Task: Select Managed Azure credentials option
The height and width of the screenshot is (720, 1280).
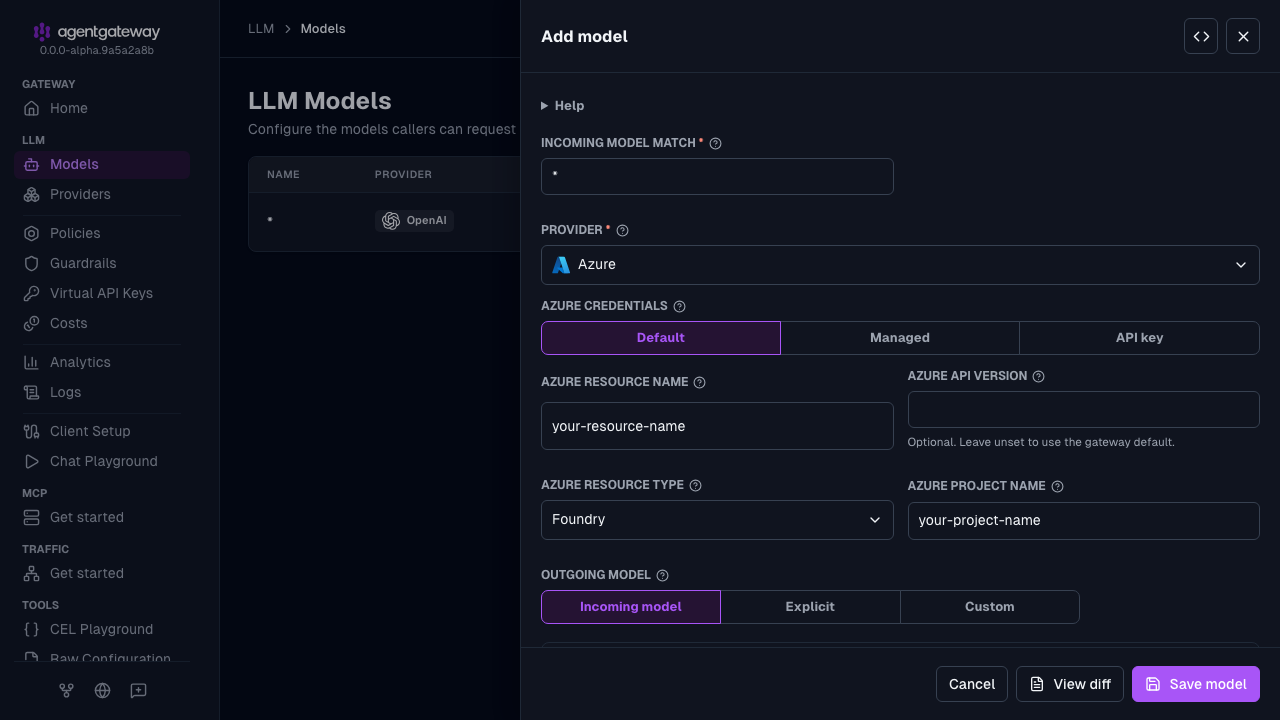Action: (x=900, y=338)
